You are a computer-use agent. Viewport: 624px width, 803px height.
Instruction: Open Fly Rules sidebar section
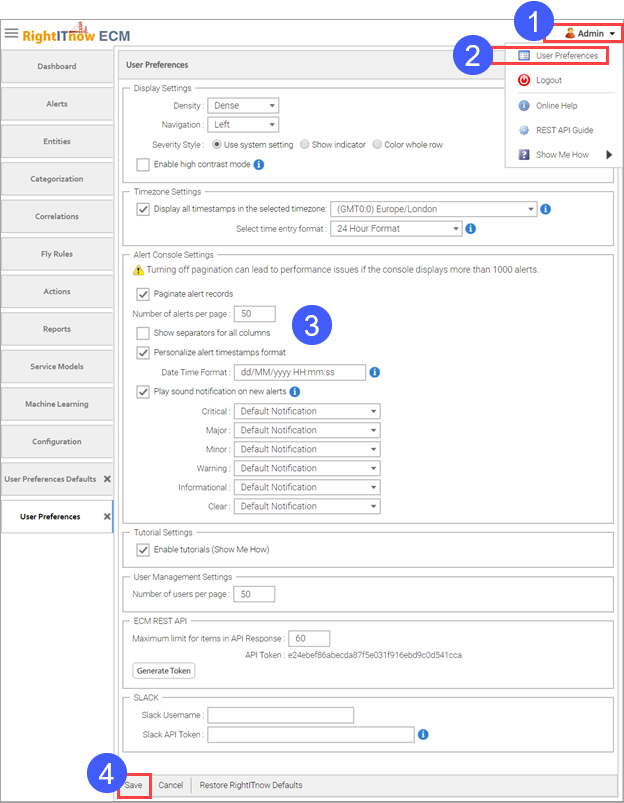coord(57,253)
